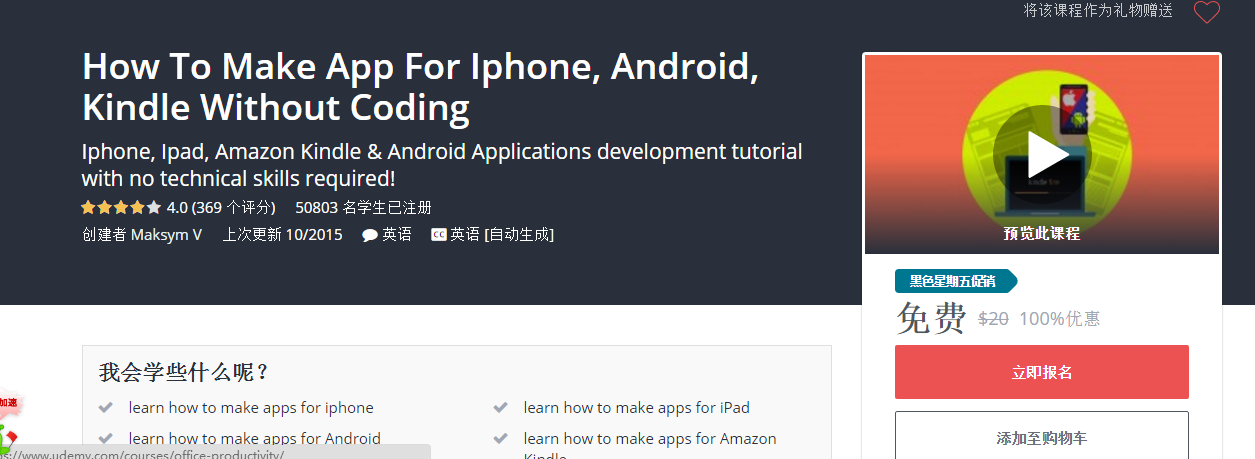This screenshot has width=1255, height=459.
Task: Click the crossed-out $20 price
Action: click(993, 319)
